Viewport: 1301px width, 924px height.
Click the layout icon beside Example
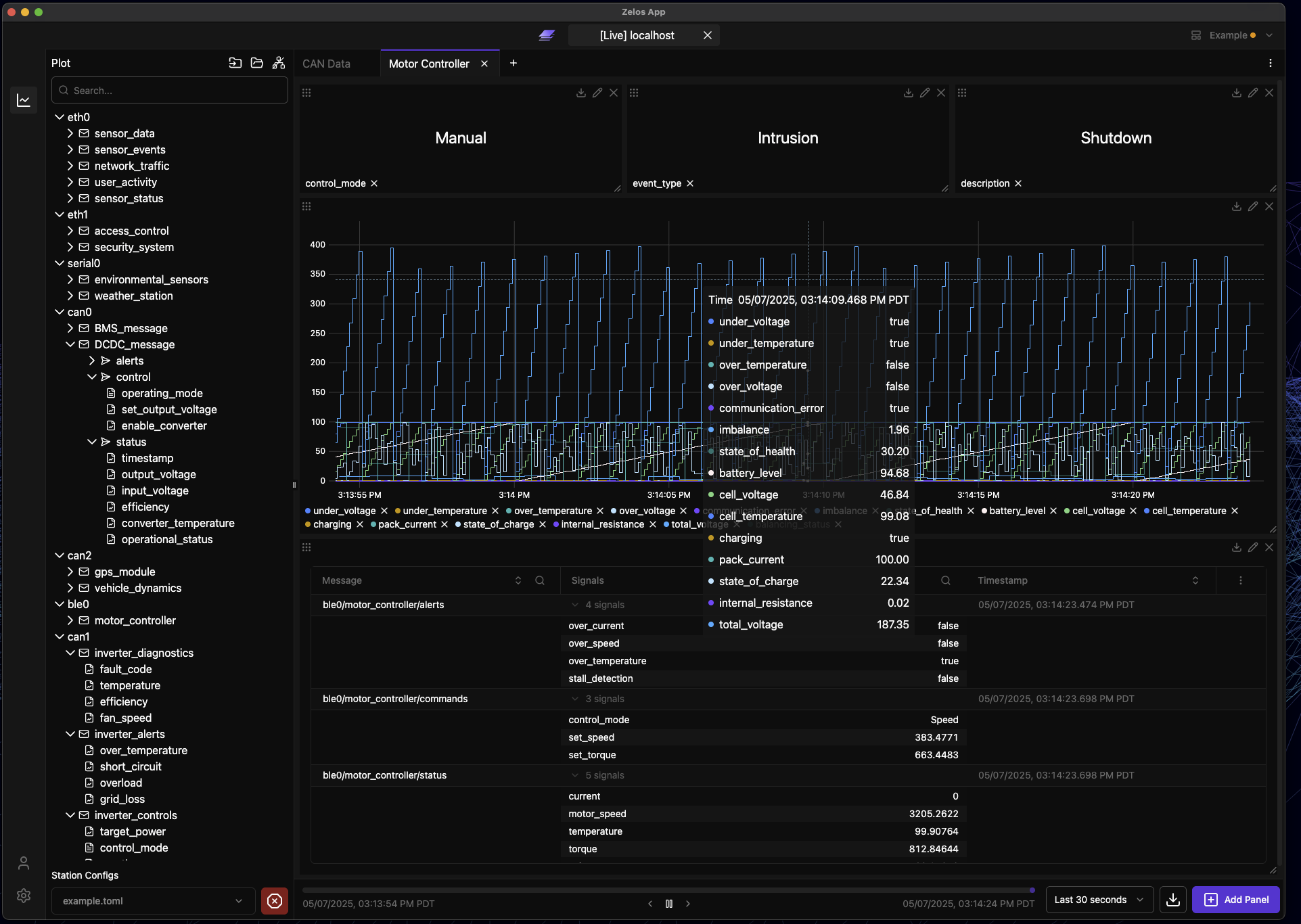coord(1196,35)
